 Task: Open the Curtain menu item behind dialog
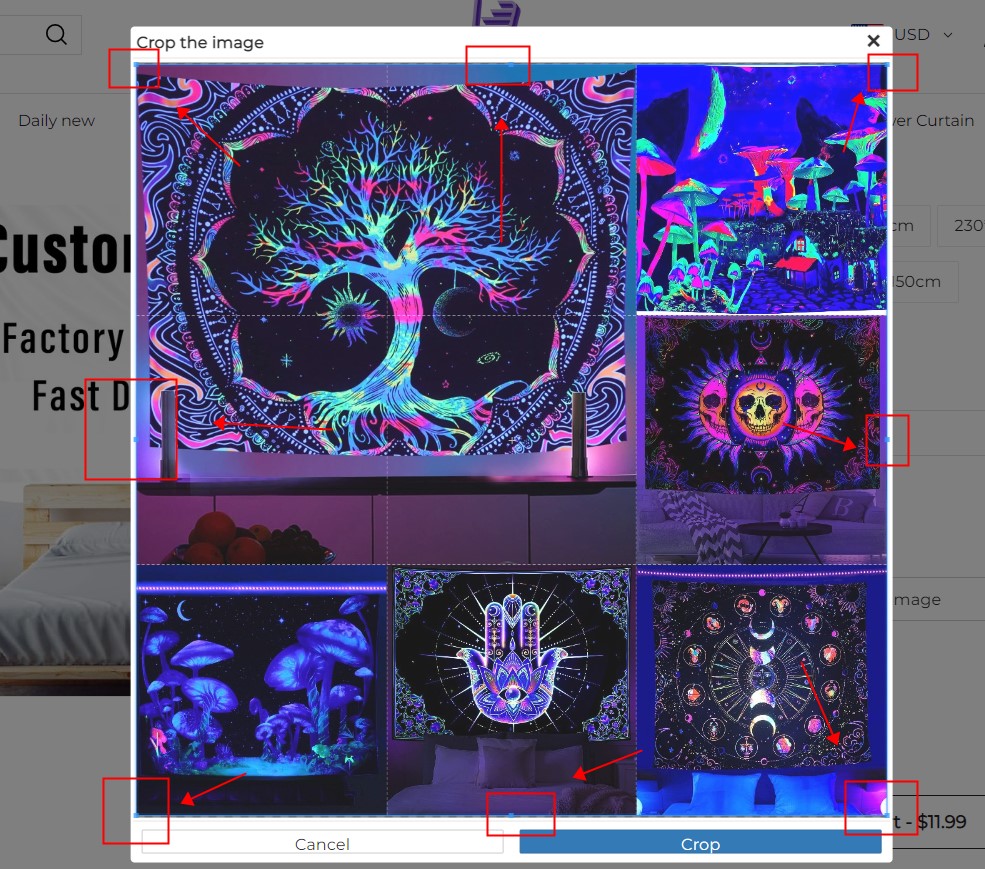click(933, 121)
